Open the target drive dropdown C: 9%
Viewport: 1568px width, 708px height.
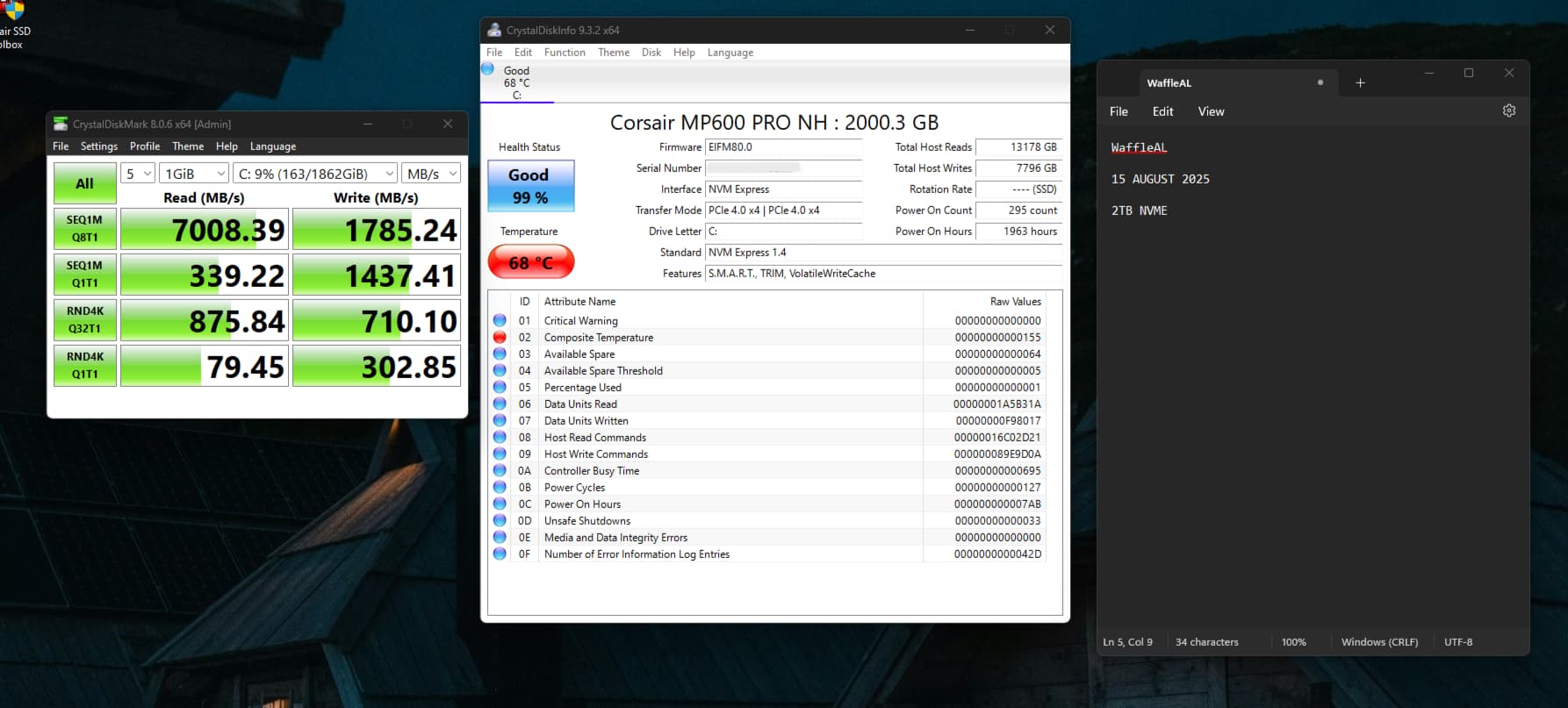tap(315, 174)
